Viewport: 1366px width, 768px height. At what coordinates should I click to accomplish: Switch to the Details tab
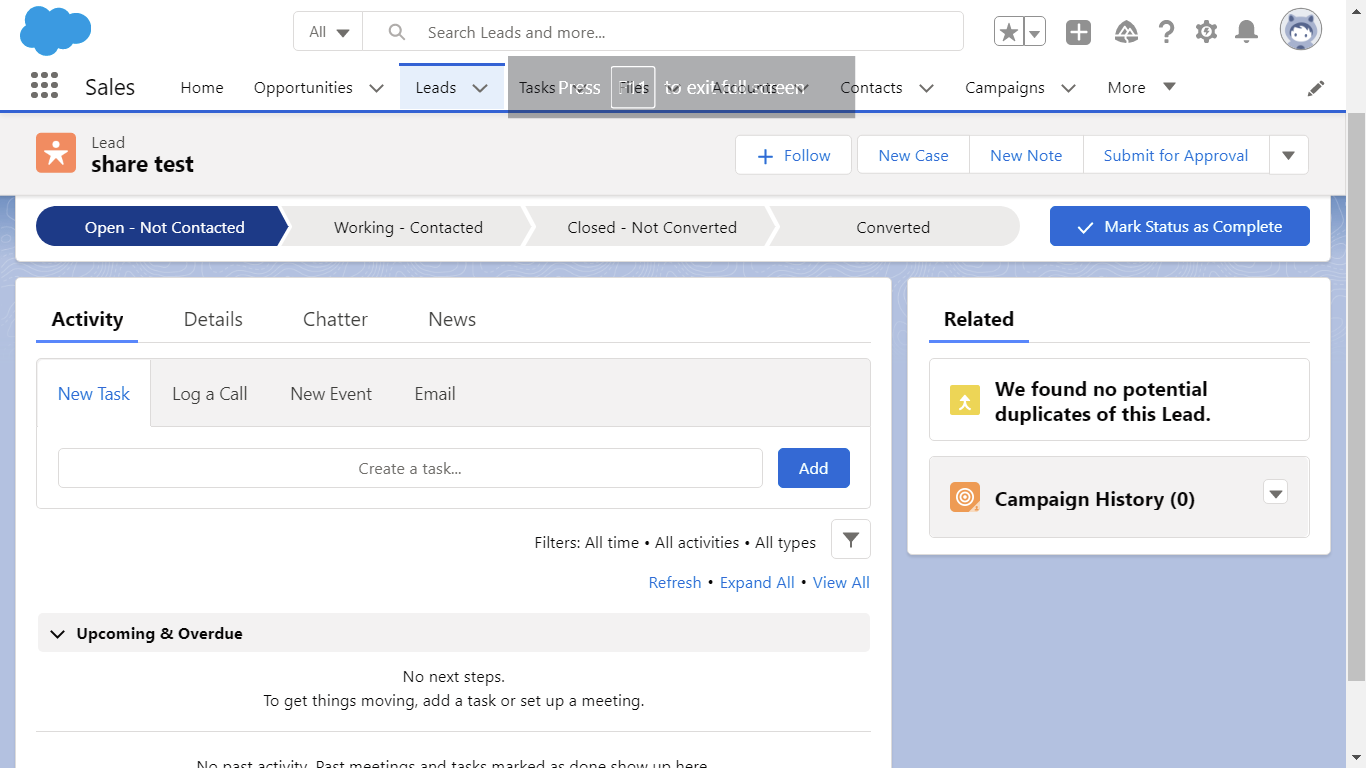click(x=213, y=319)
